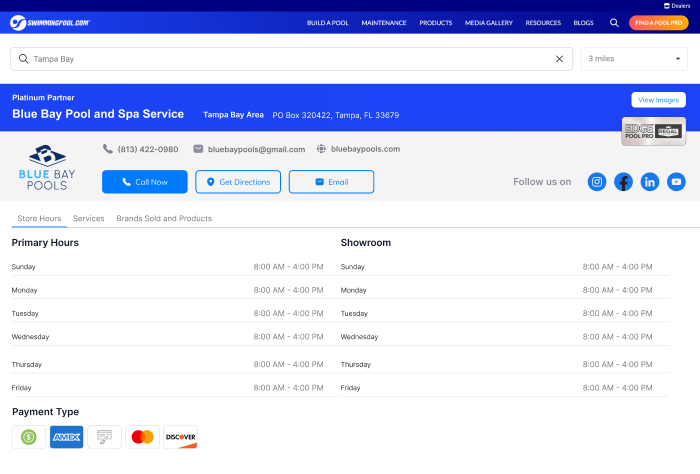Open the Dealers link at top
Viewport: 700px width, 474px height.
pyautogui.click(x=677, y=6)
